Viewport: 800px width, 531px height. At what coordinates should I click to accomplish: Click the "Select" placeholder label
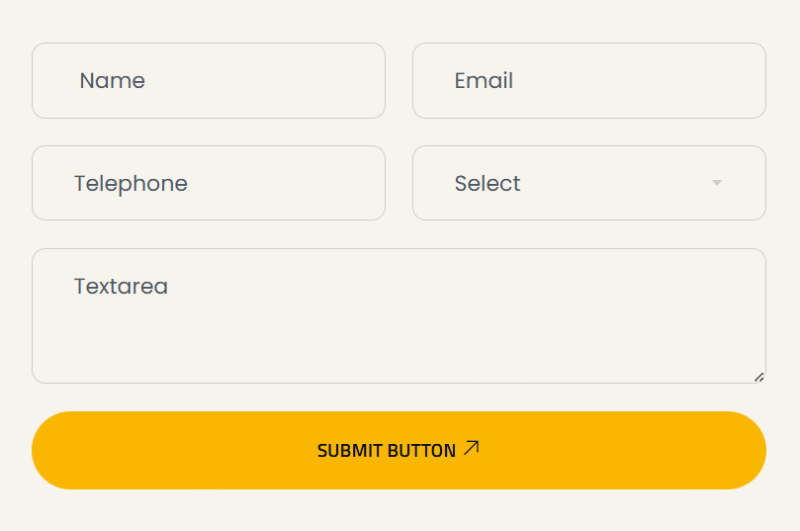(487, 183)
